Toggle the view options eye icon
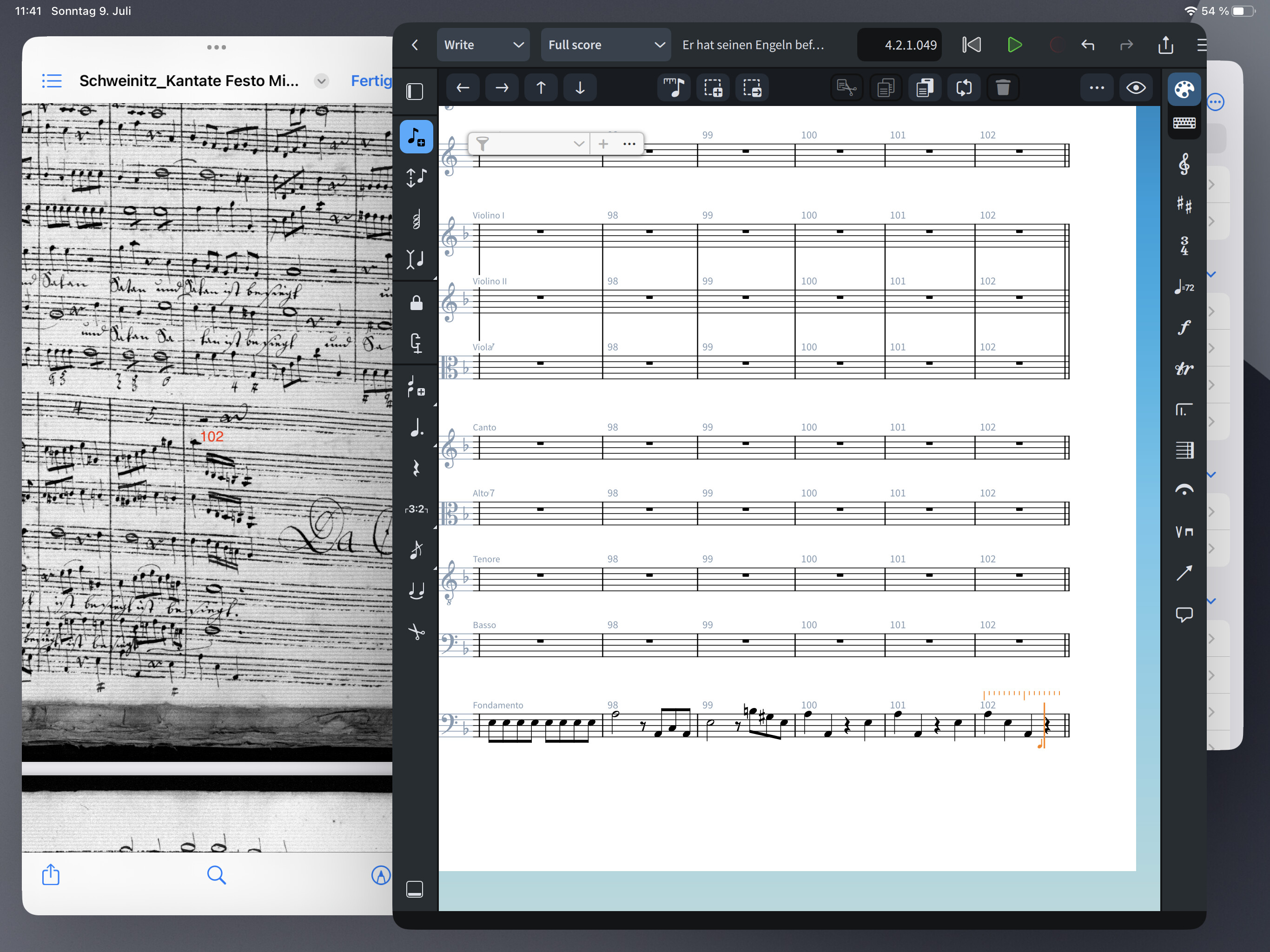This screenshot has width=1270, height=952. pyautogui.click(x=1136, y=87)
